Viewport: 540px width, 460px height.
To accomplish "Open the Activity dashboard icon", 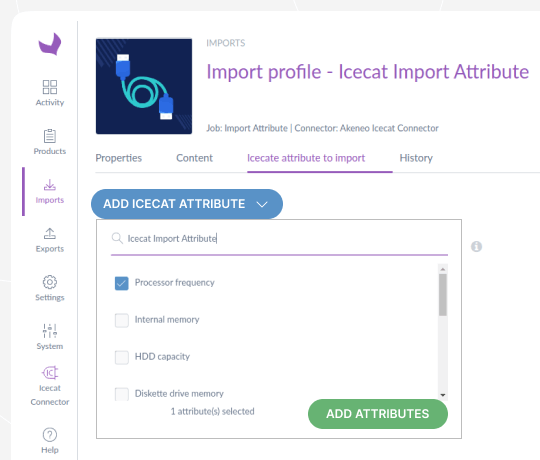I will 50,87.
